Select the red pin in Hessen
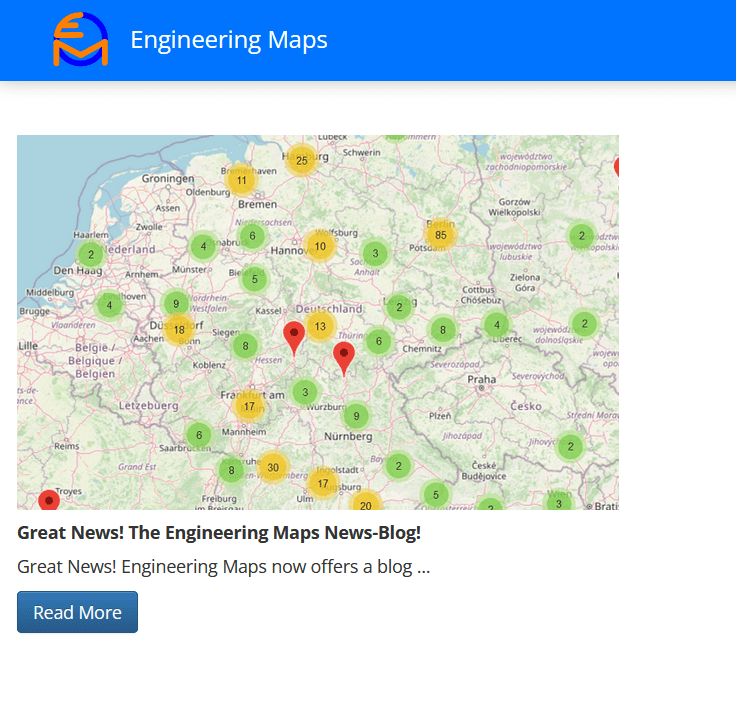This screenshot has height=712, width=736. click(x=294, y=335)
